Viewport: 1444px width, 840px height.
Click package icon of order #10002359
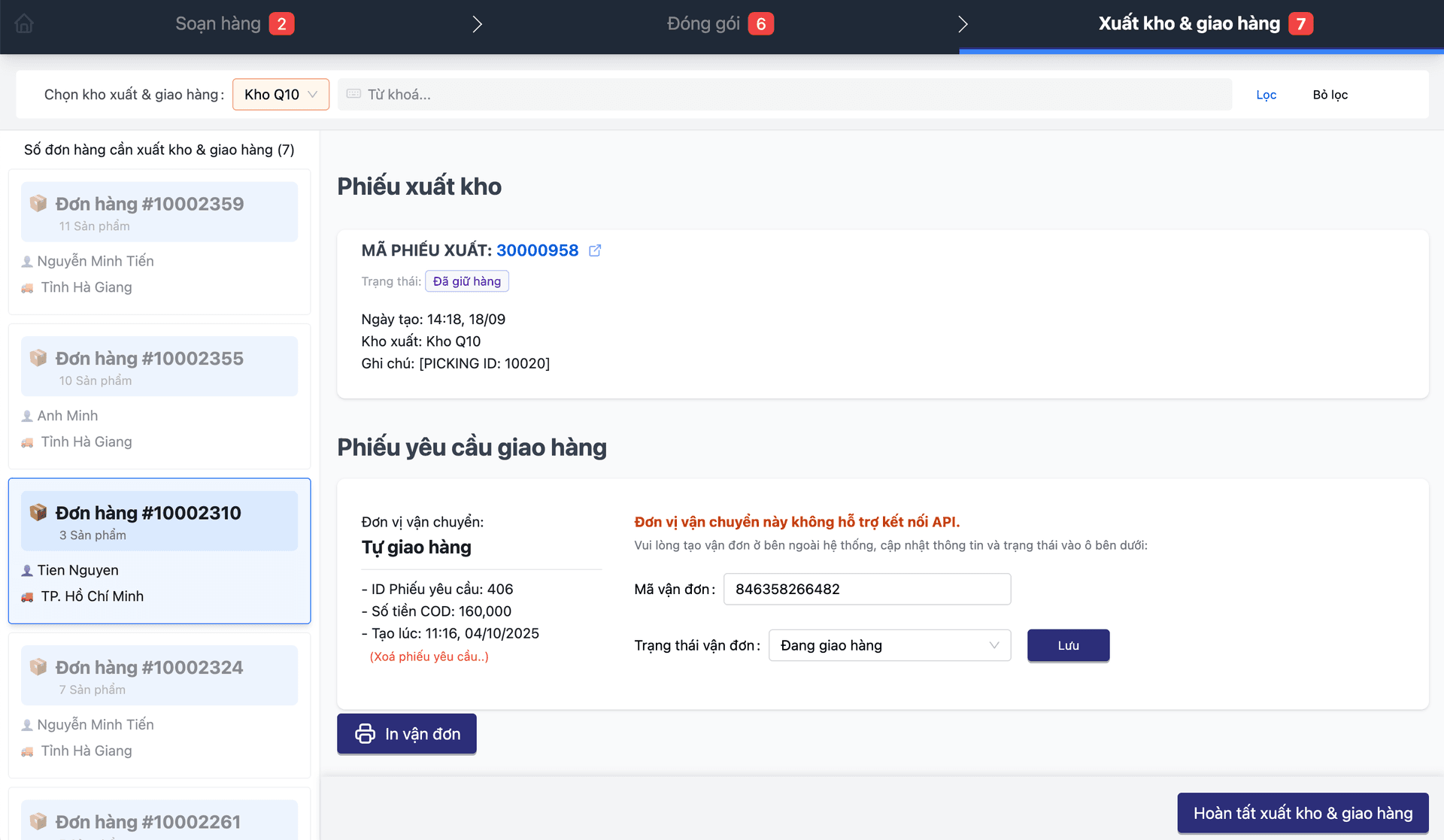click(38, 203)
